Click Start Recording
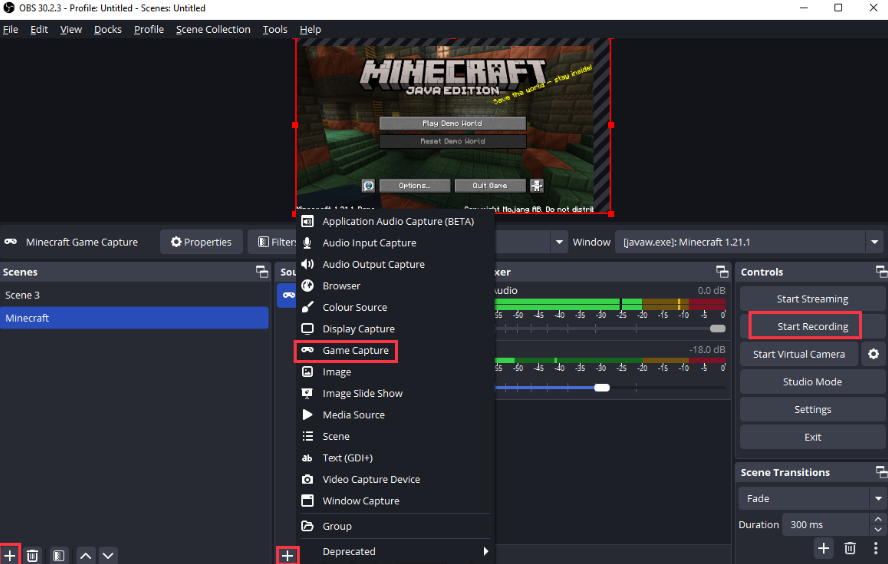 click(x=812, y=327)
